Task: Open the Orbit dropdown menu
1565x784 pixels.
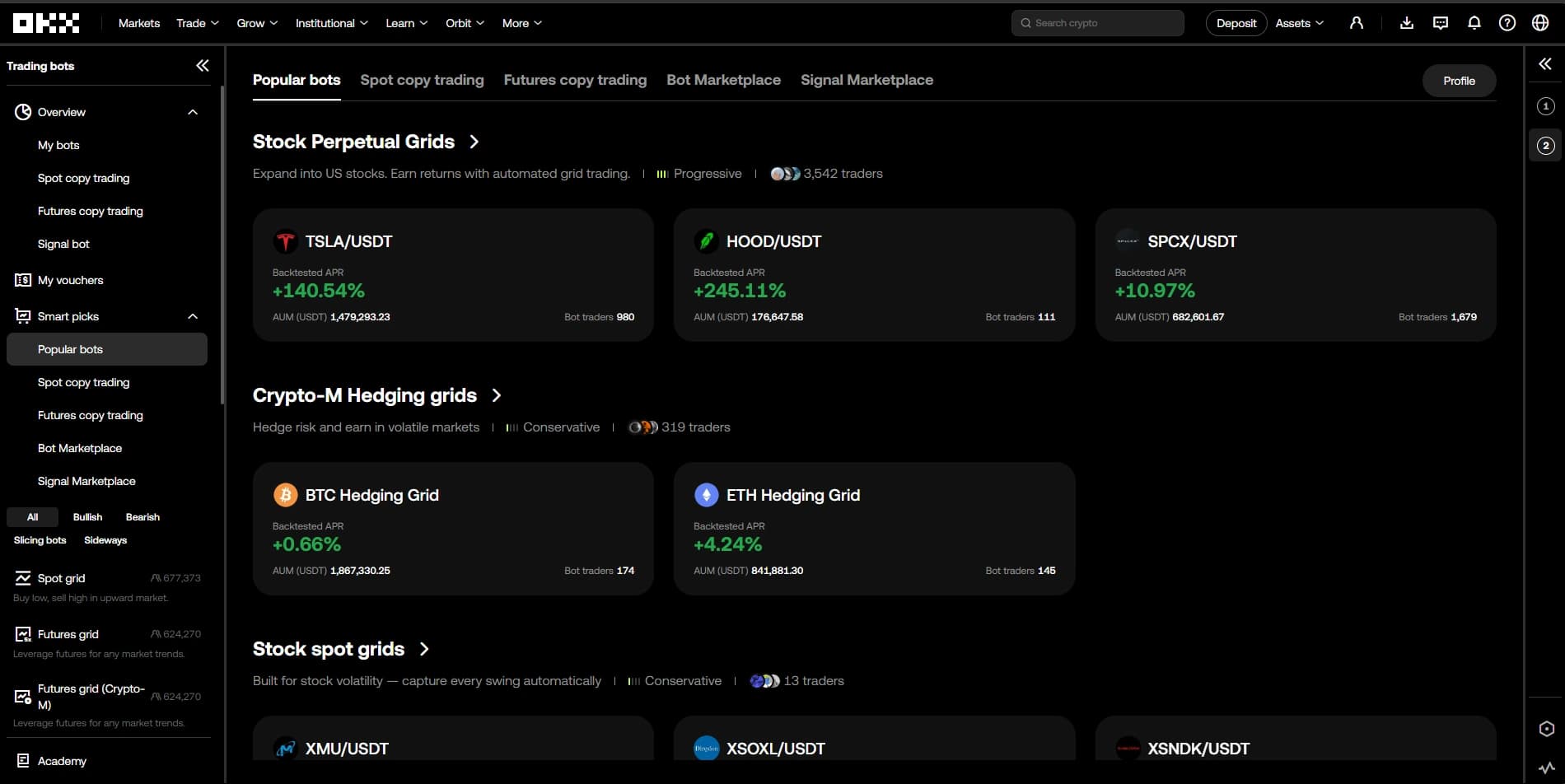Action: coord(465,23)
